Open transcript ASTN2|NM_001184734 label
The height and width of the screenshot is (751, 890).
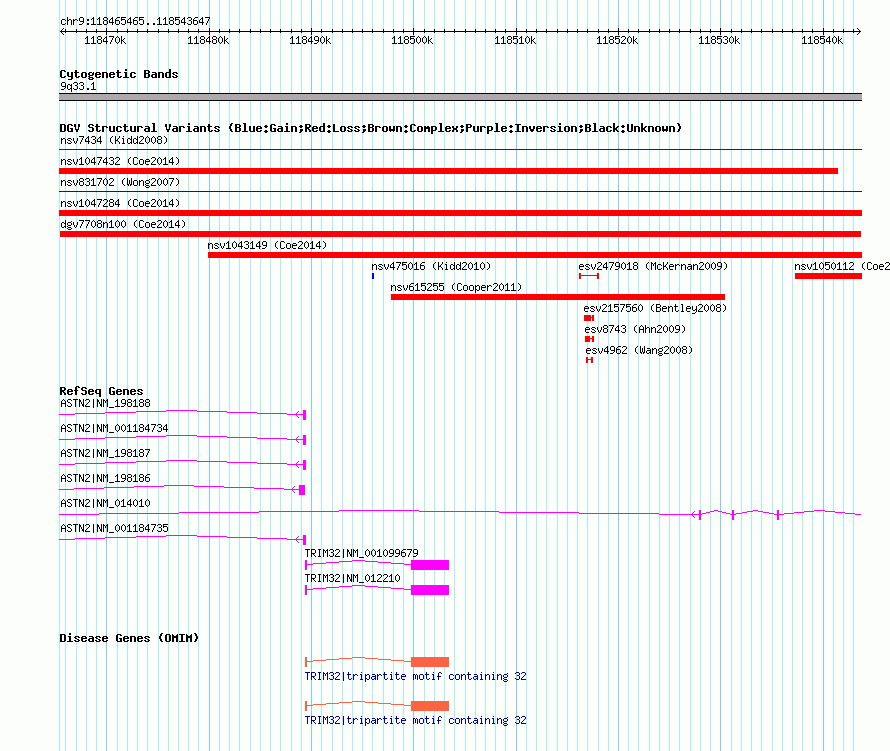(114, 429)
